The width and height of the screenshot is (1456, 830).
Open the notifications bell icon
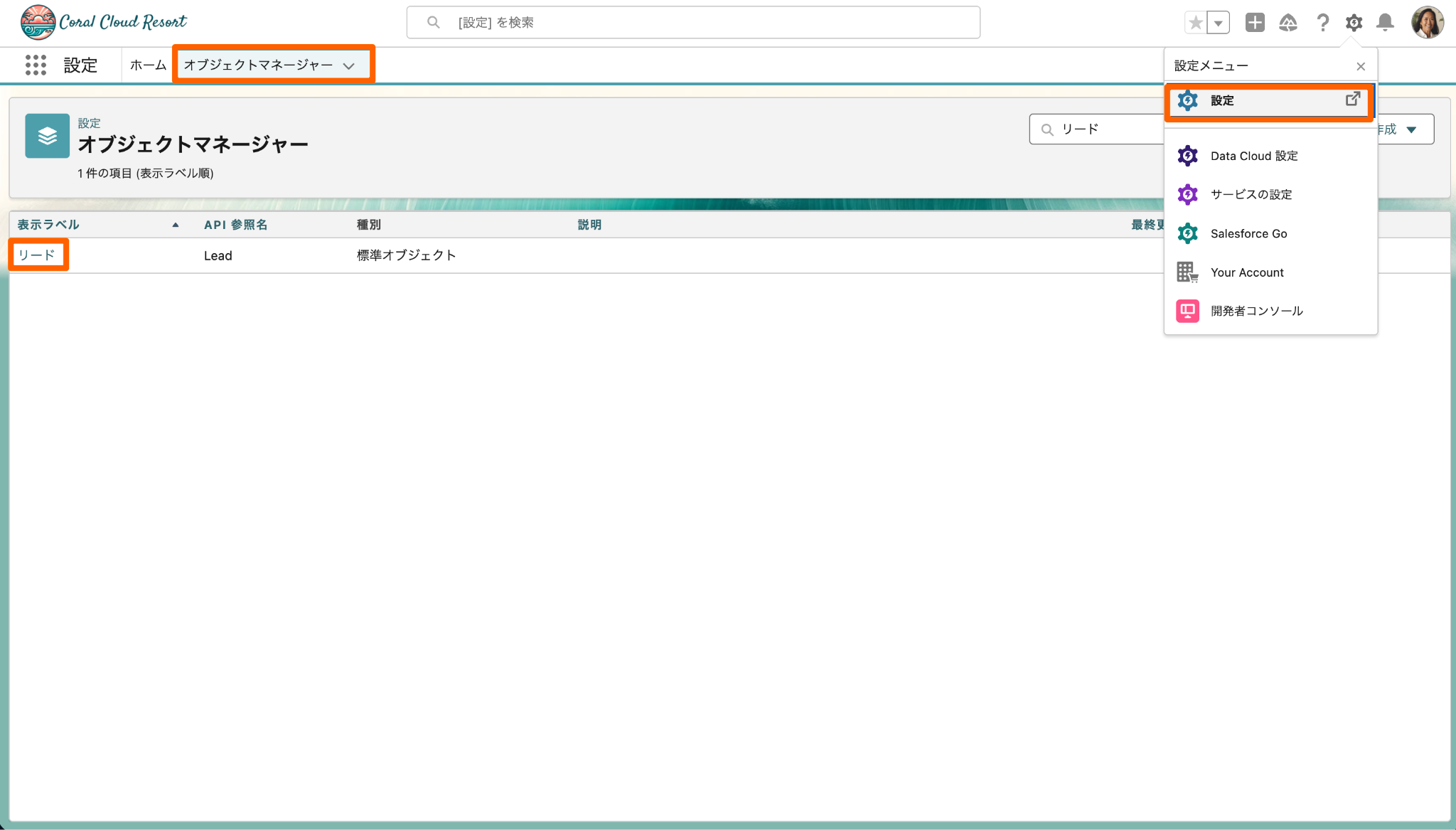tap(1385, 23)
